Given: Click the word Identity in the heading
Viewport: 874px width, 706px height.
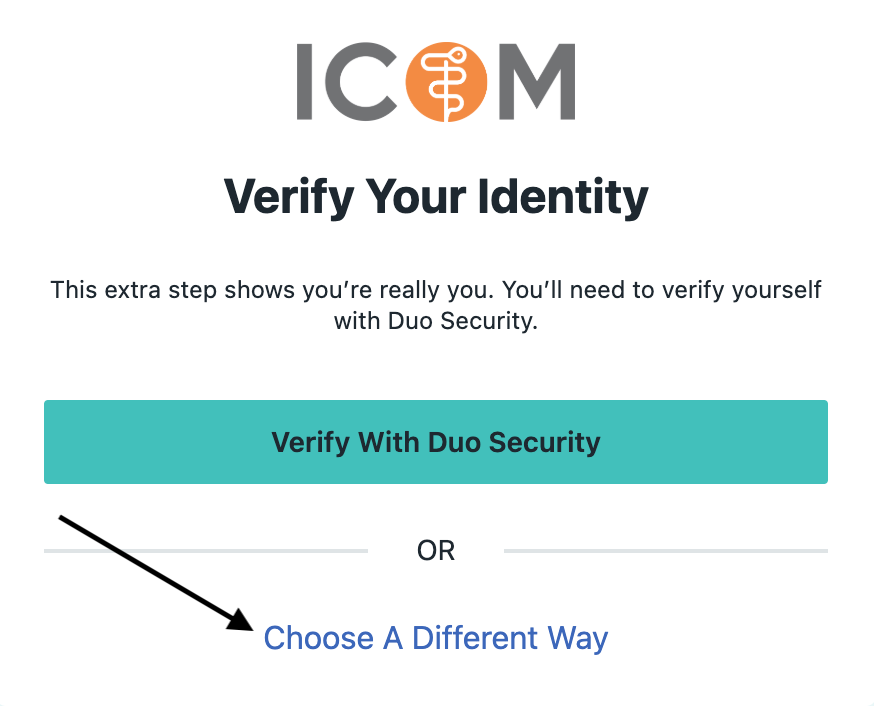Looking at the screenshot, I should [564, 196].
